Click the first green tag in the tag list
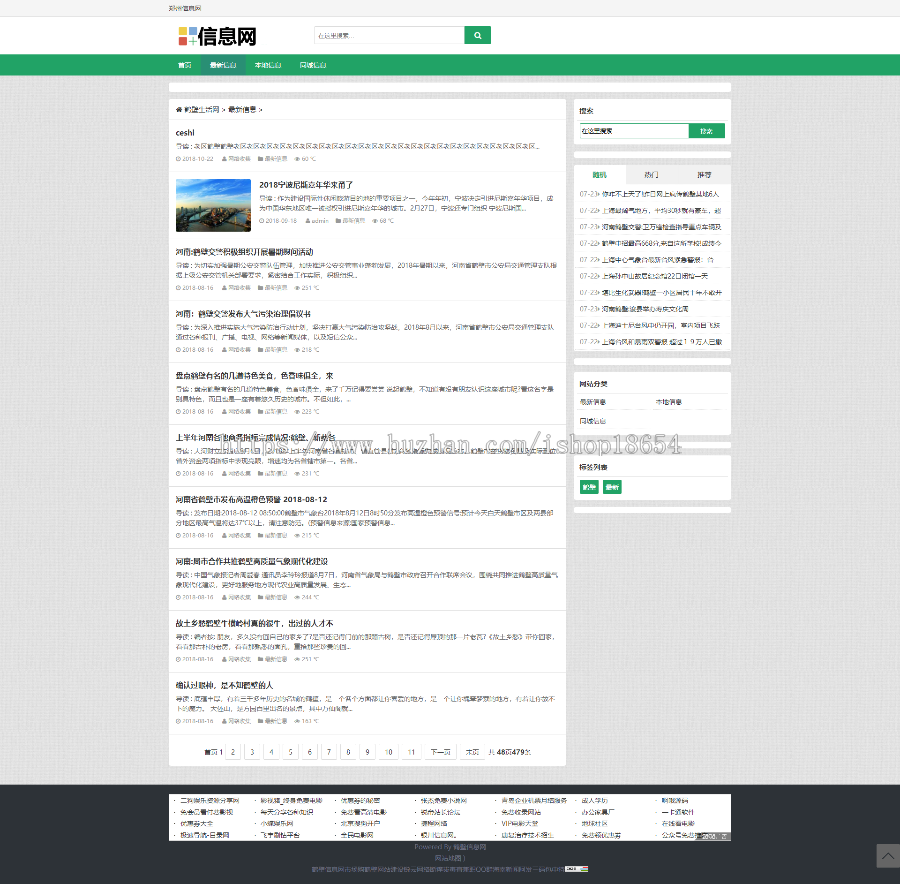900x884 pixels. coord(589,487)
